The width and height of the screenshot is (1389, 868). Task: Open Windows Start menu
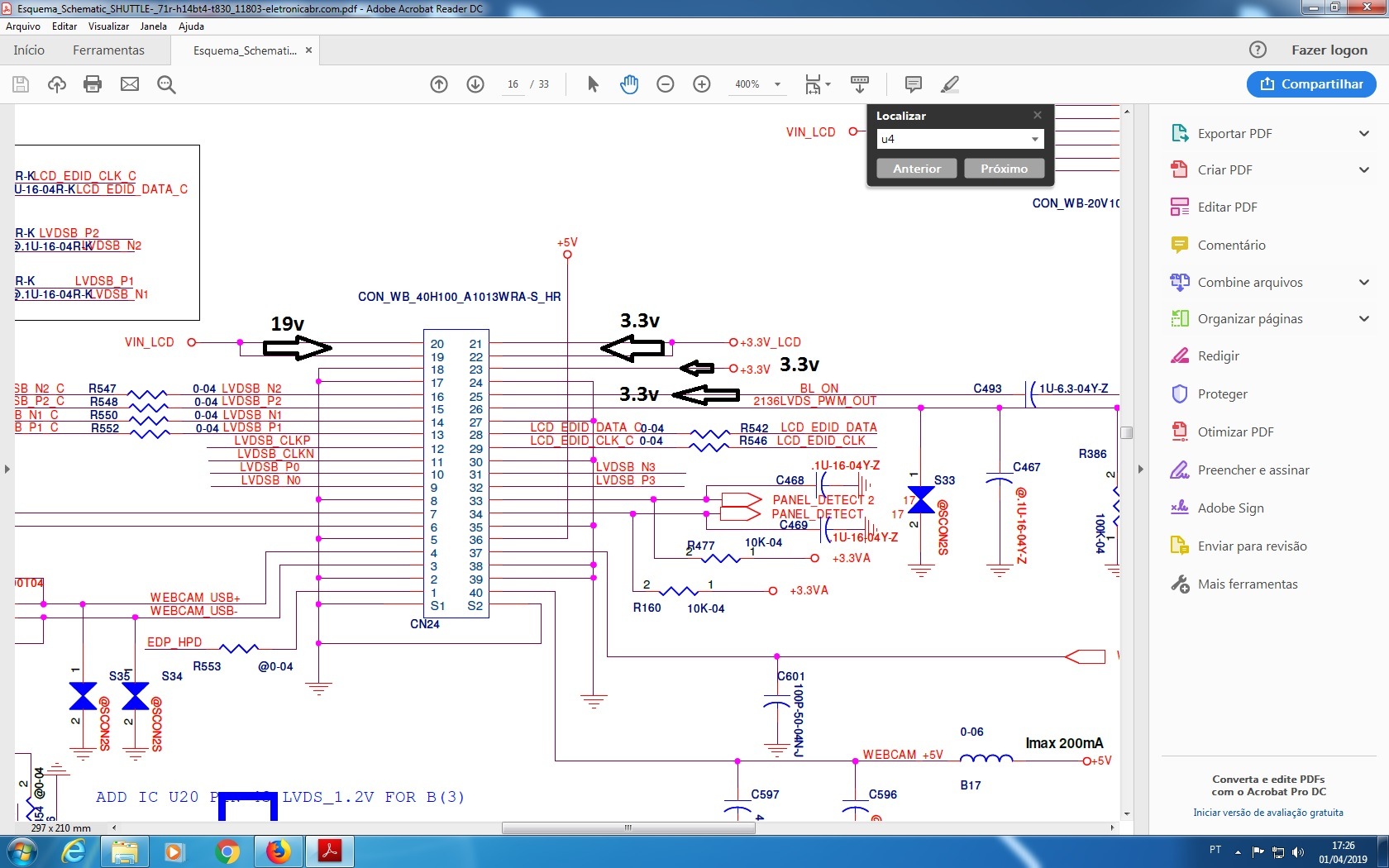[x=22, y=851]
